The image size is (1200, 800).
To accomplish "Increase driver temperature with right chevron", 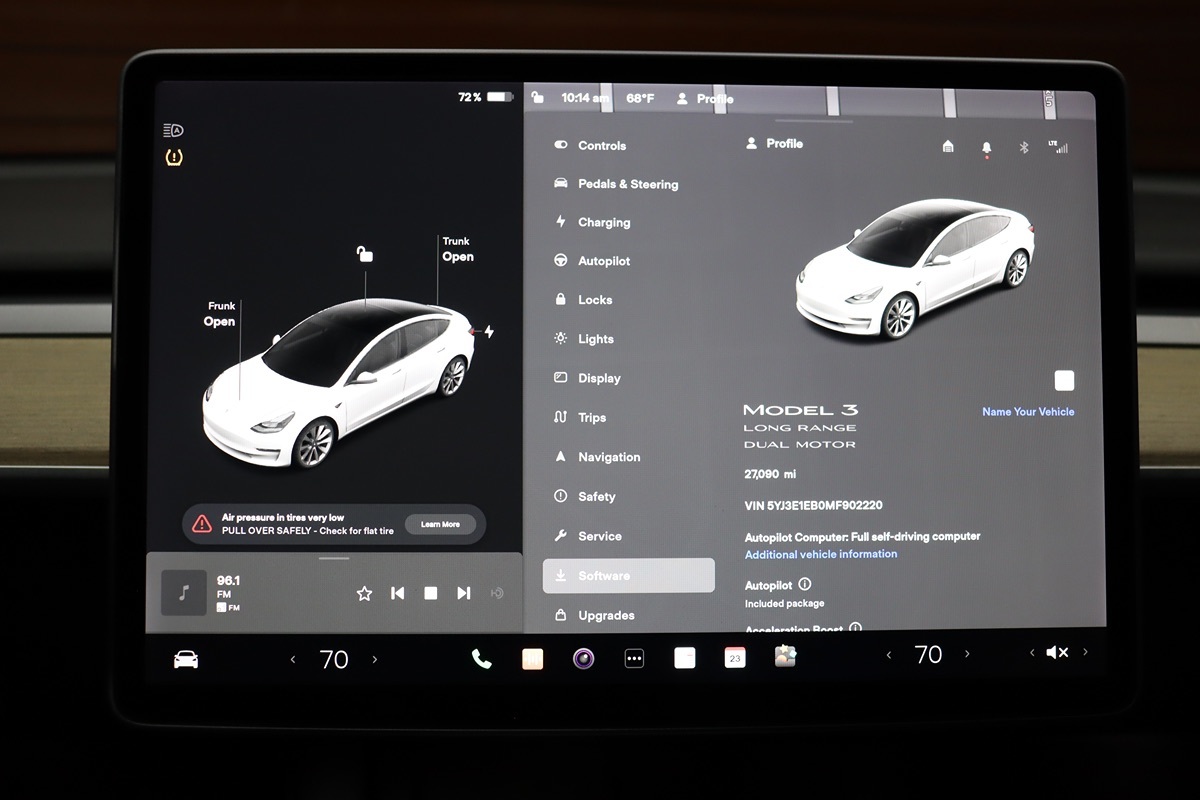I will (x=375, y=659).
